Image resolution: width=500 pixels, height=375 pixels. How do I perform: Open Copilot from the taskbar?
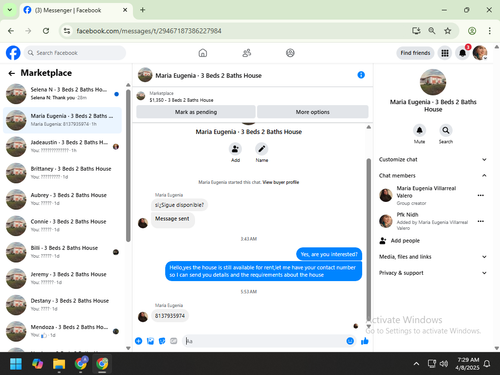pyautogui.click(x=37, y=364)
